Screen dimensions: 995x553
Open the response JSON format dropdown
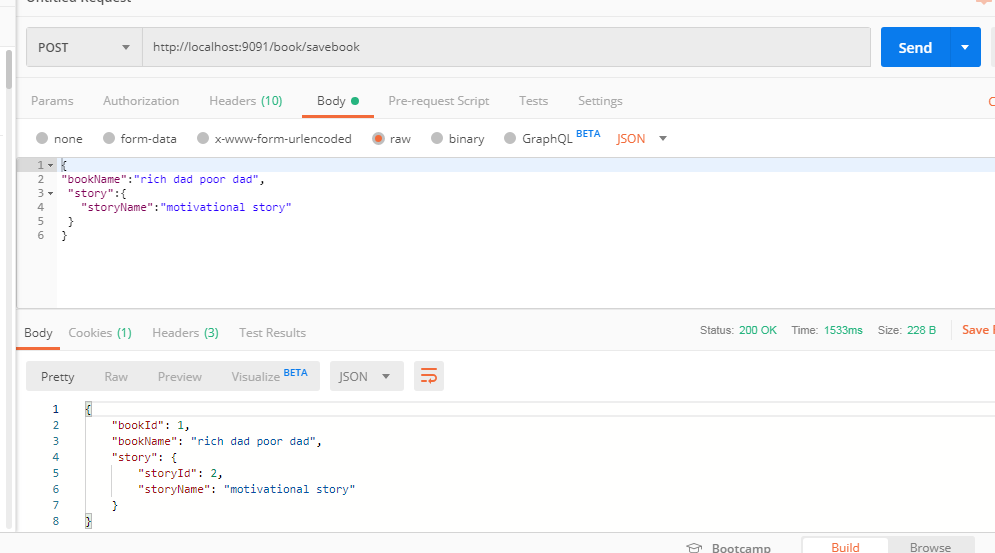point(366,376)
